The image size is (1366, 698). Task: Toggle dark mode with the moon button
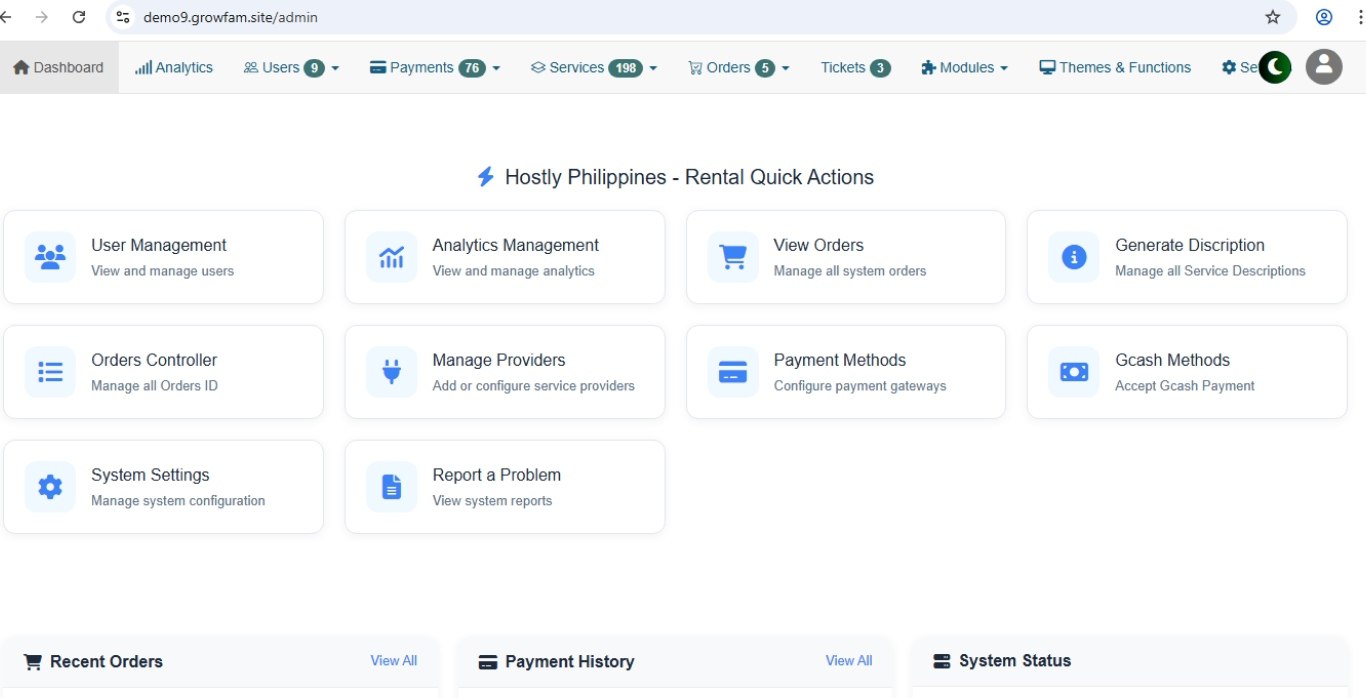coord(1275,67)
